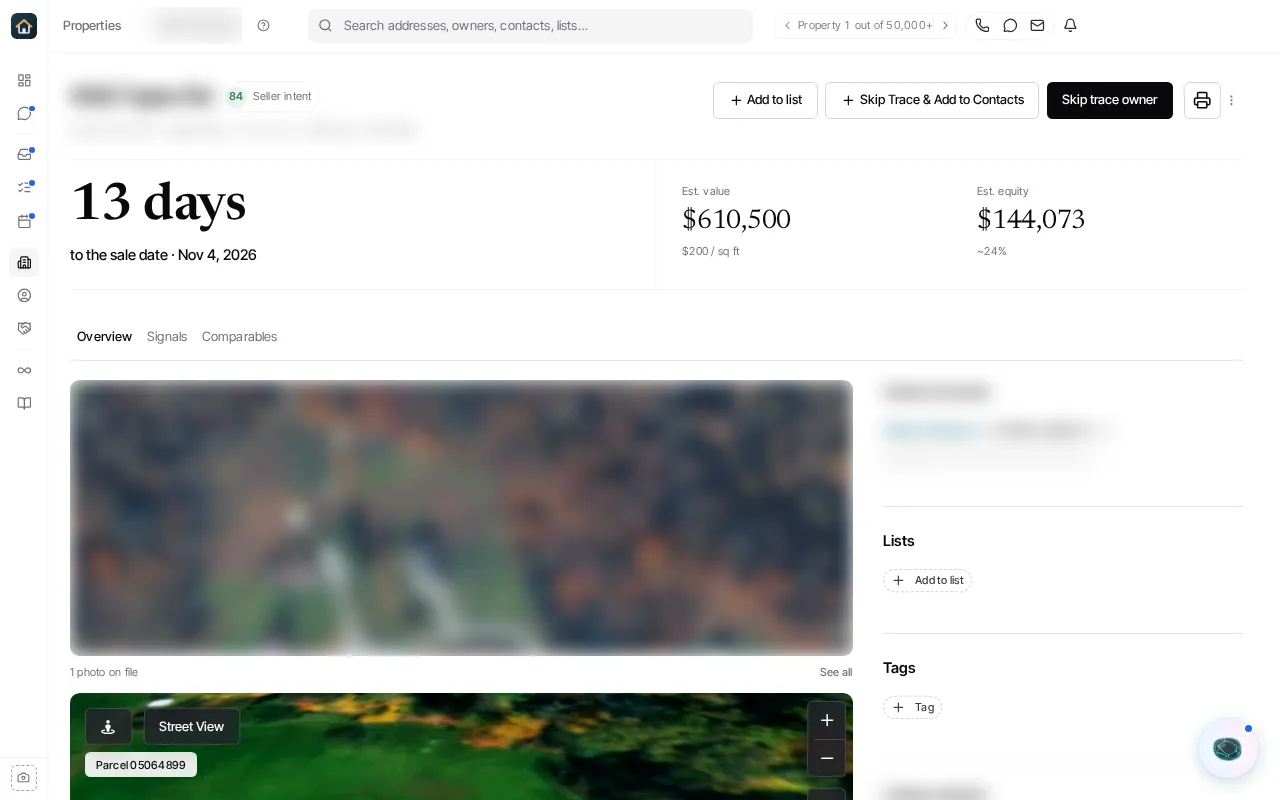1280x800 pixels.
Task: Open the deals handshake sidebar icon
Action: 24,328
